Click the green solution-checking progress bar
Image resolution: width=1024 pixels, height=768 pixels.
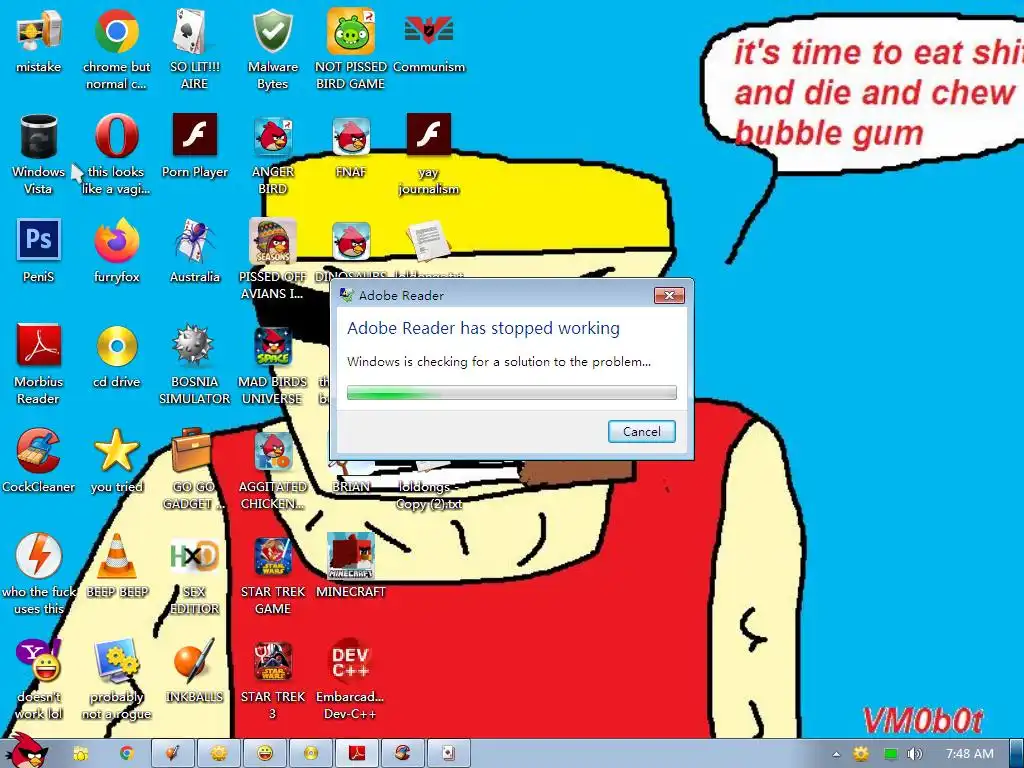[511, 392]
